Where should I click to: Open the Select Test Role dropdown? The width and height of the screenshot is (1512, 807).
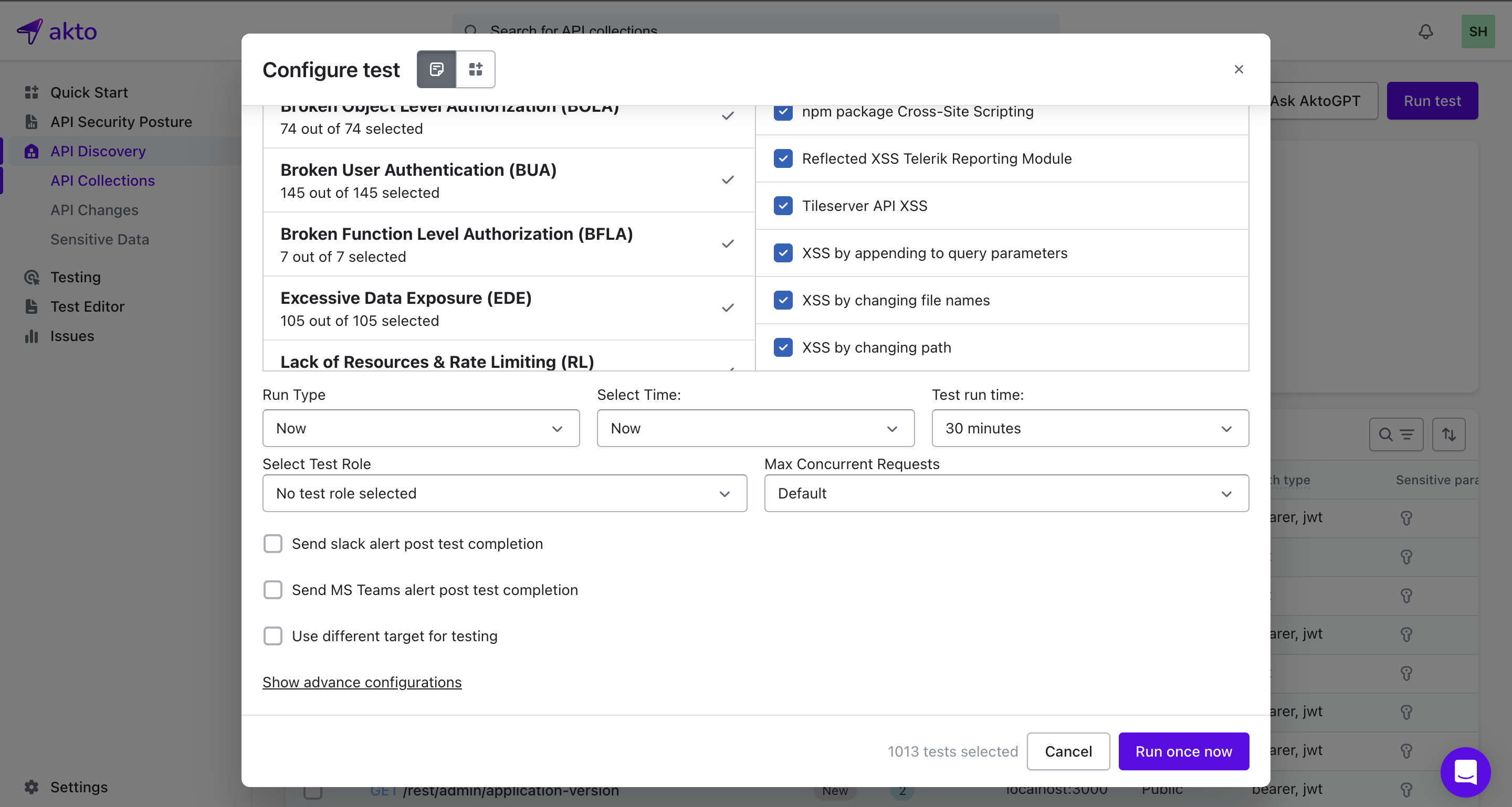click(x=504, y=494)
